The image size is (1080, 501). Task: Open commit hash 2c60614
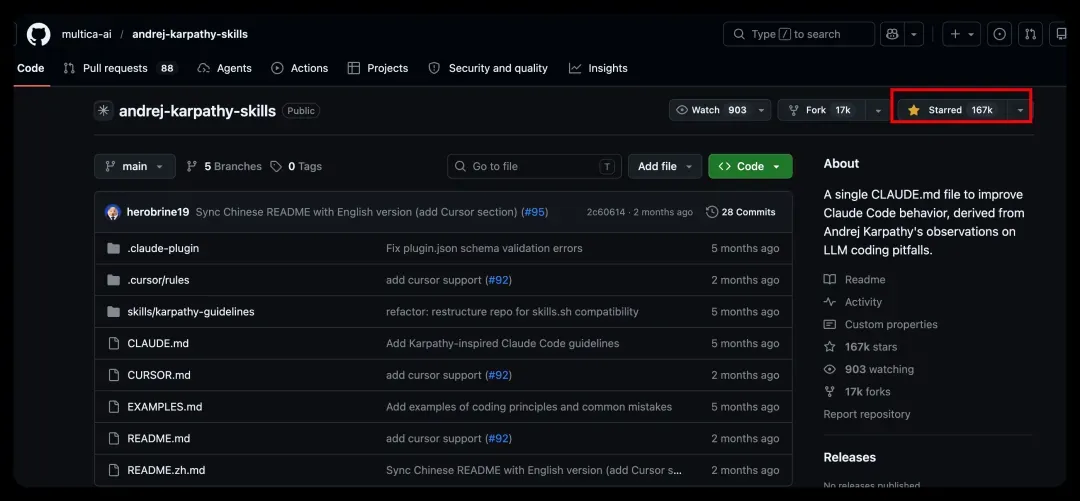[x=605, y=212]
